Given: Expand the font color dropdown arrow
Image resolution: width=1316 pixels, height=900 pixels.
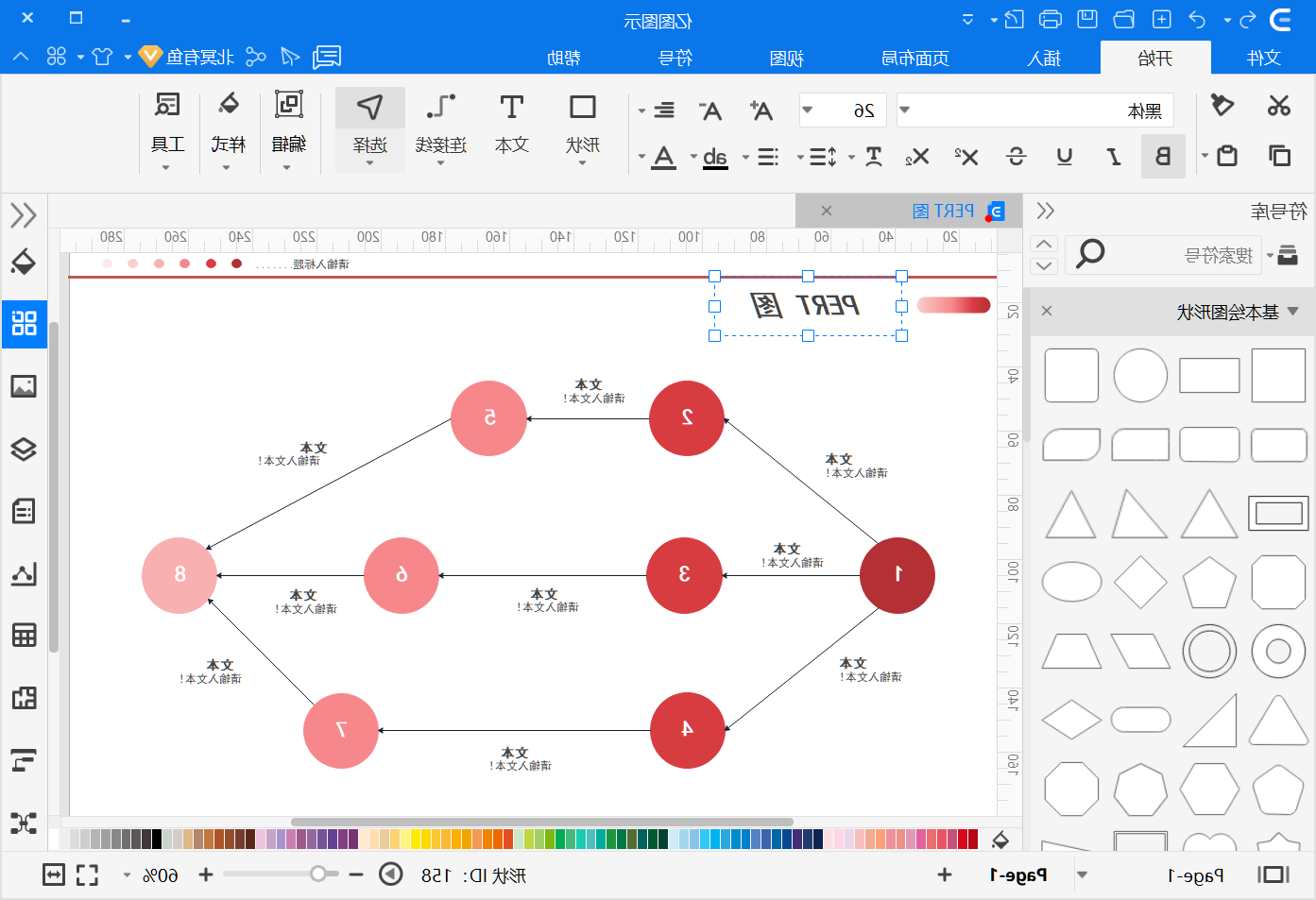Looking at the screenshot, I should (641, 157).
